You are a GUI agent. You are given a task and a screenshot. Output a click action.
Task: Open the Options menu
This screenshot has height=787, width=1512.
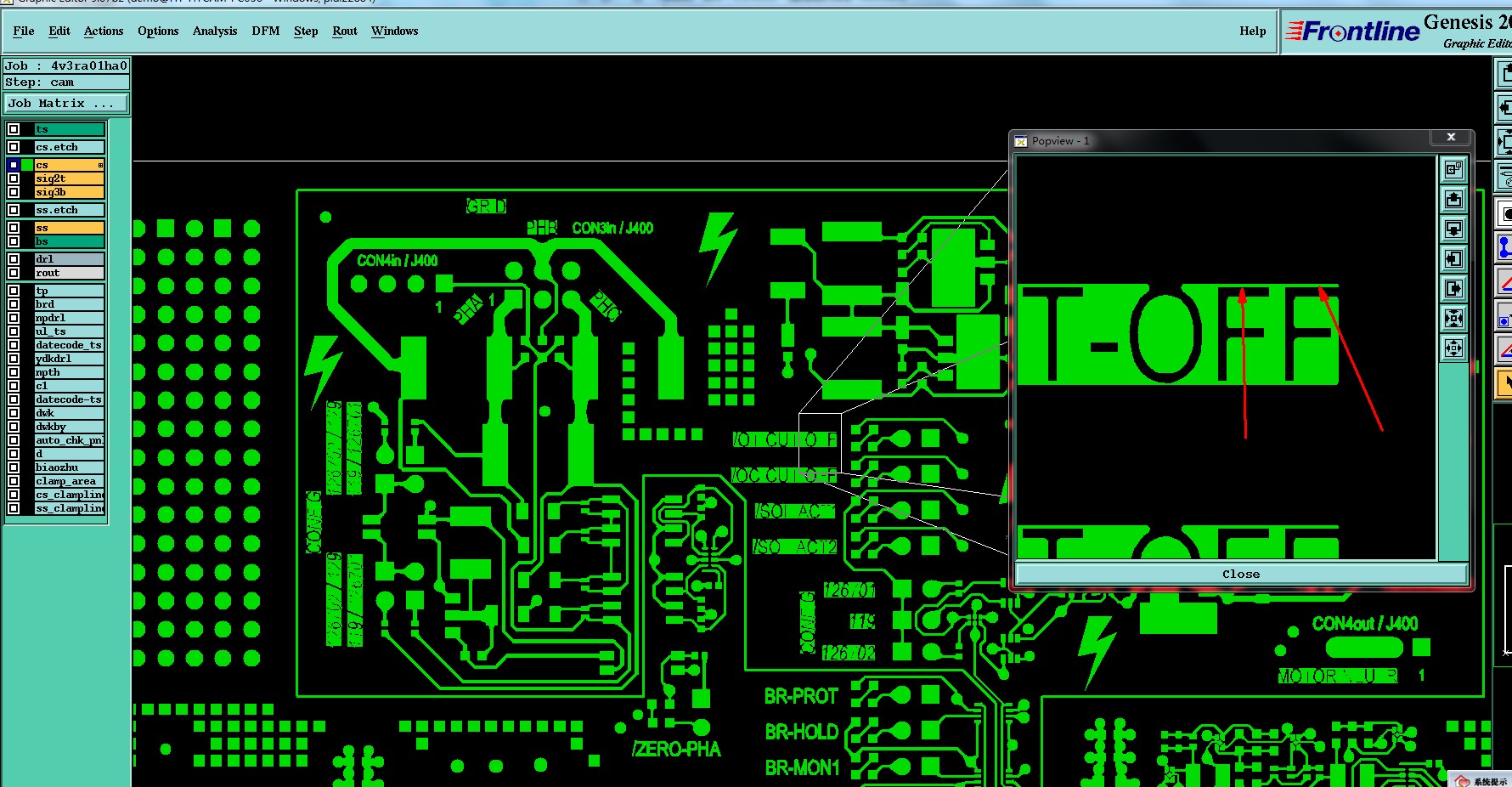click(158, 31)
